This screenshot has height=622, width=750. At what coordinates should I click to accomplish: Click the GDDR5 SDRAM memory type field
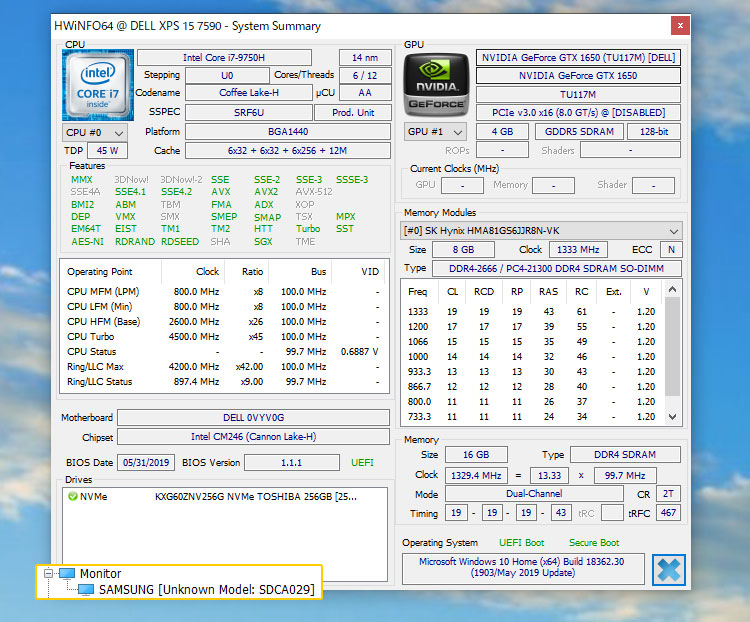(x=579, y=132)
